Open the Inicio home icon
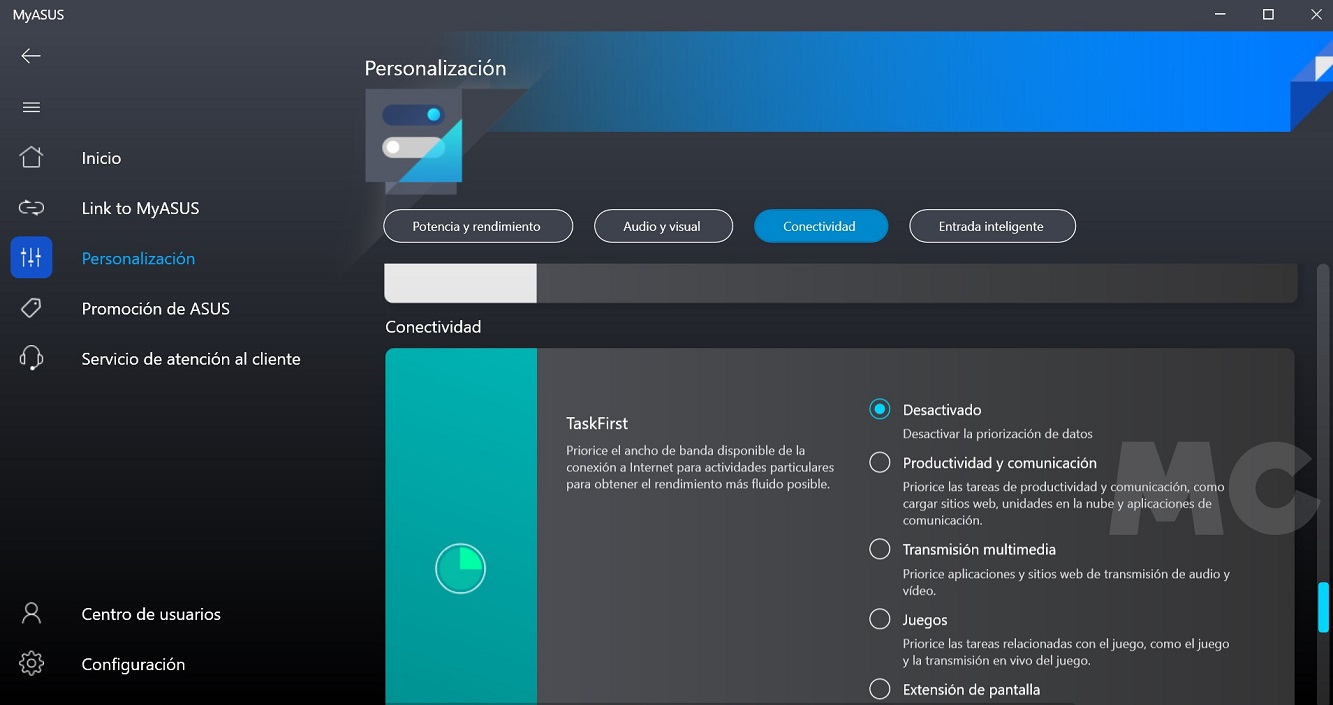 tap(31, 158)
